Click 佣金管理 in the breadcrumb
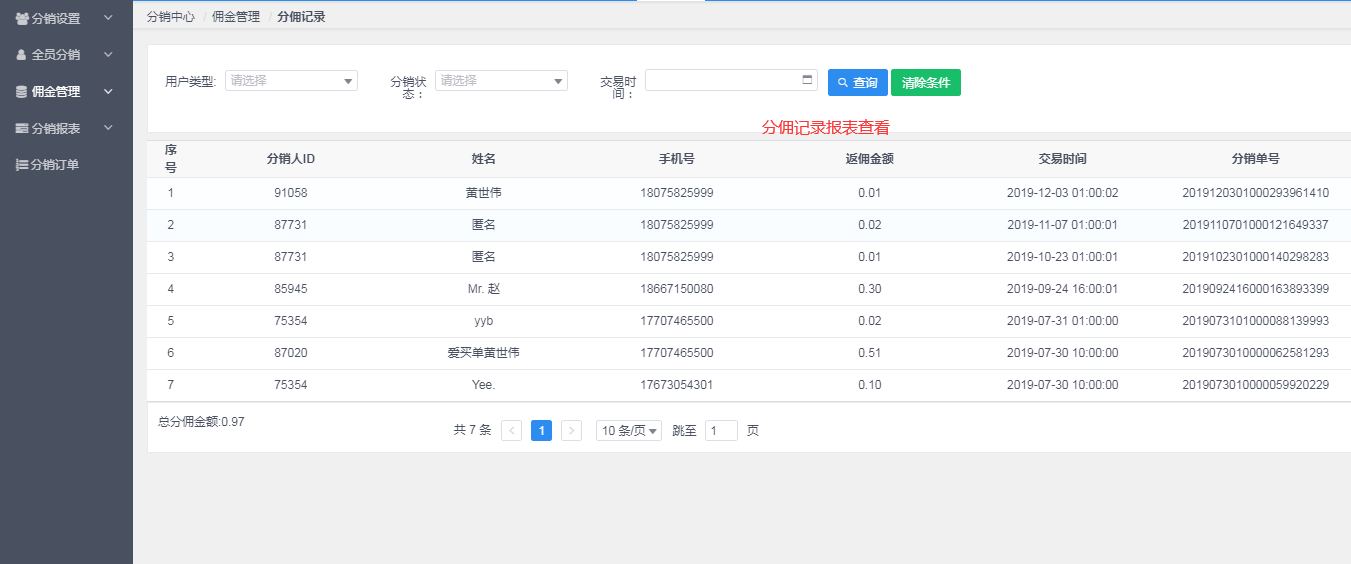The image size is (1351, 564). point(236,17)
